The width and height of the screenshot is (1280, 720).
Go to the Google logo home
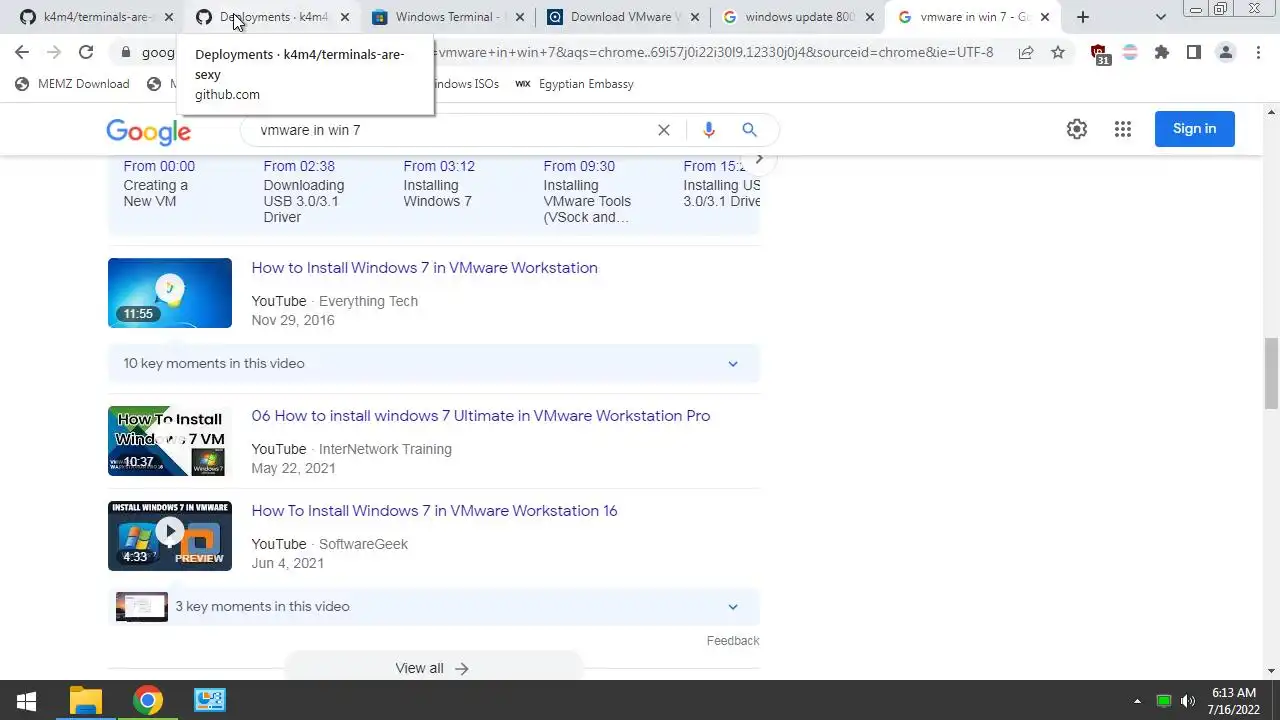148,131
